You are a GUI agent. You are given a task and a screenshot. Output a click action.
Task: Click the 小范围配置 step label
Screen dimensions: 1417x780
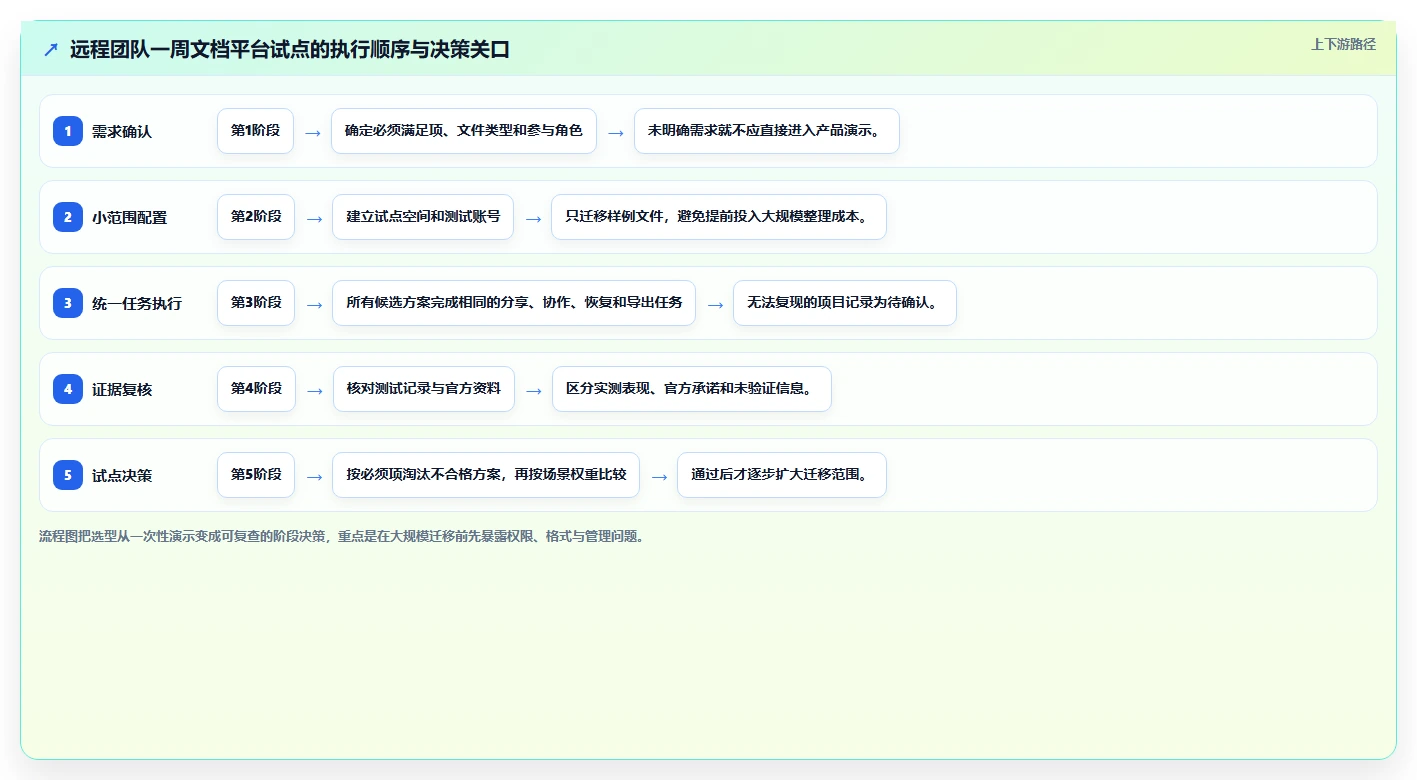point(130,217)
